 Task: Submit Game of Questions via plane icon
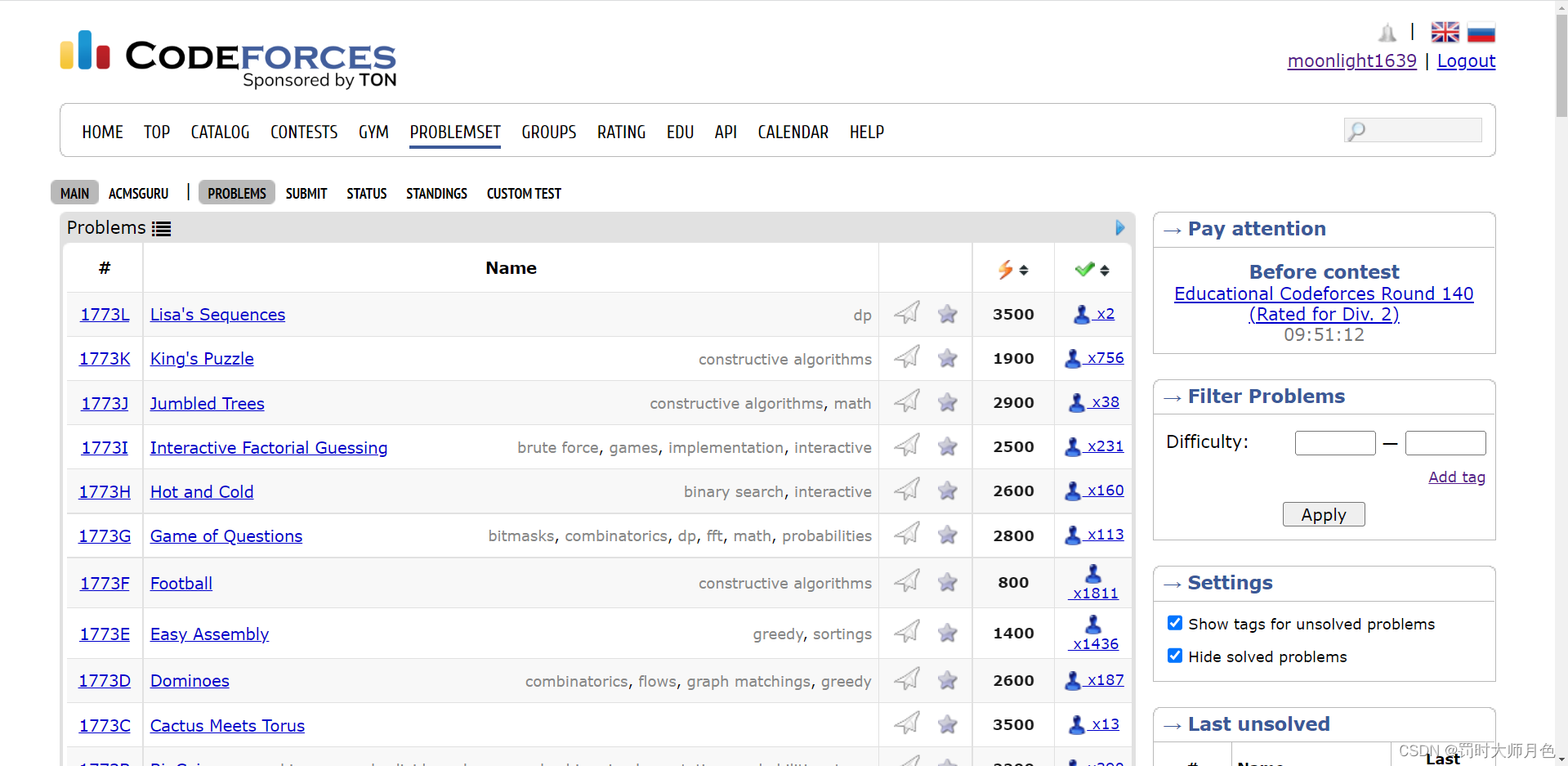[907, 534]
